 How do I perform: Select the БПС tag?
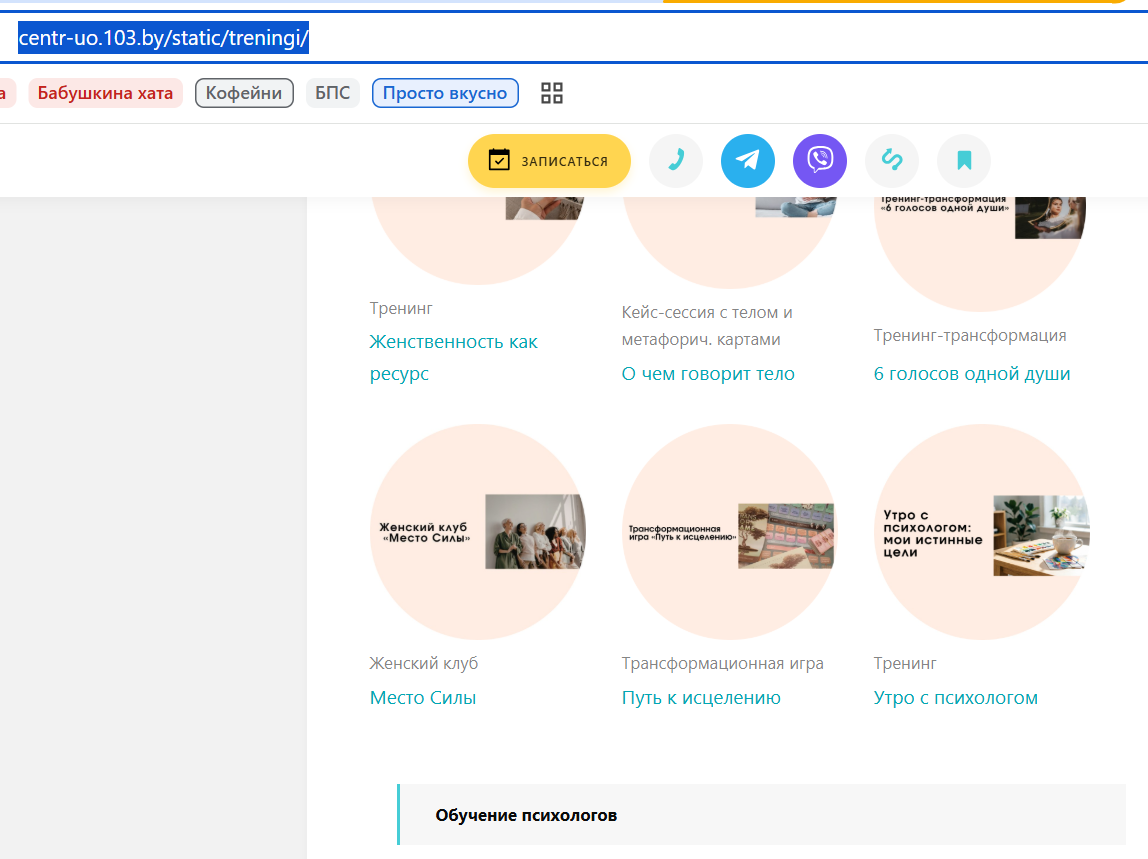pos(332,93)
